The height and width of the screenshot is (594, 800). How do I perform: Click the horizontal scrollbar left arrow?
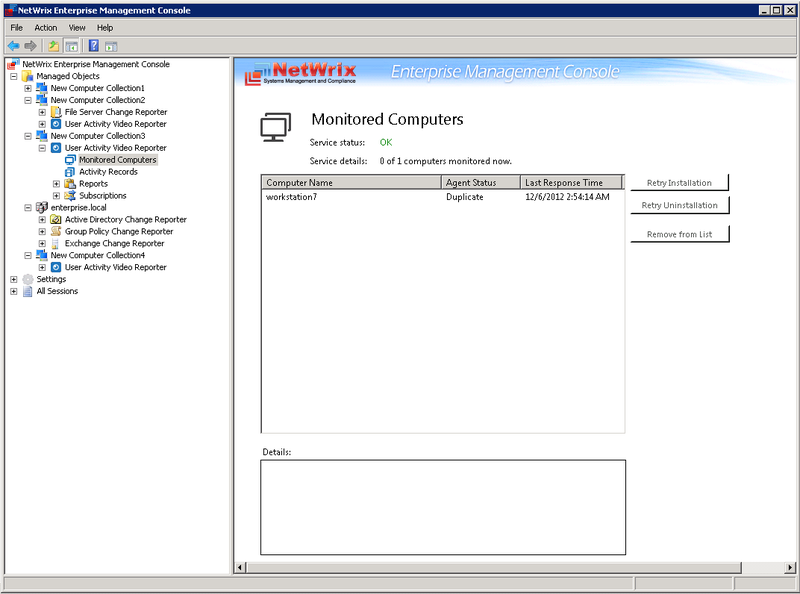click(240, 567)
